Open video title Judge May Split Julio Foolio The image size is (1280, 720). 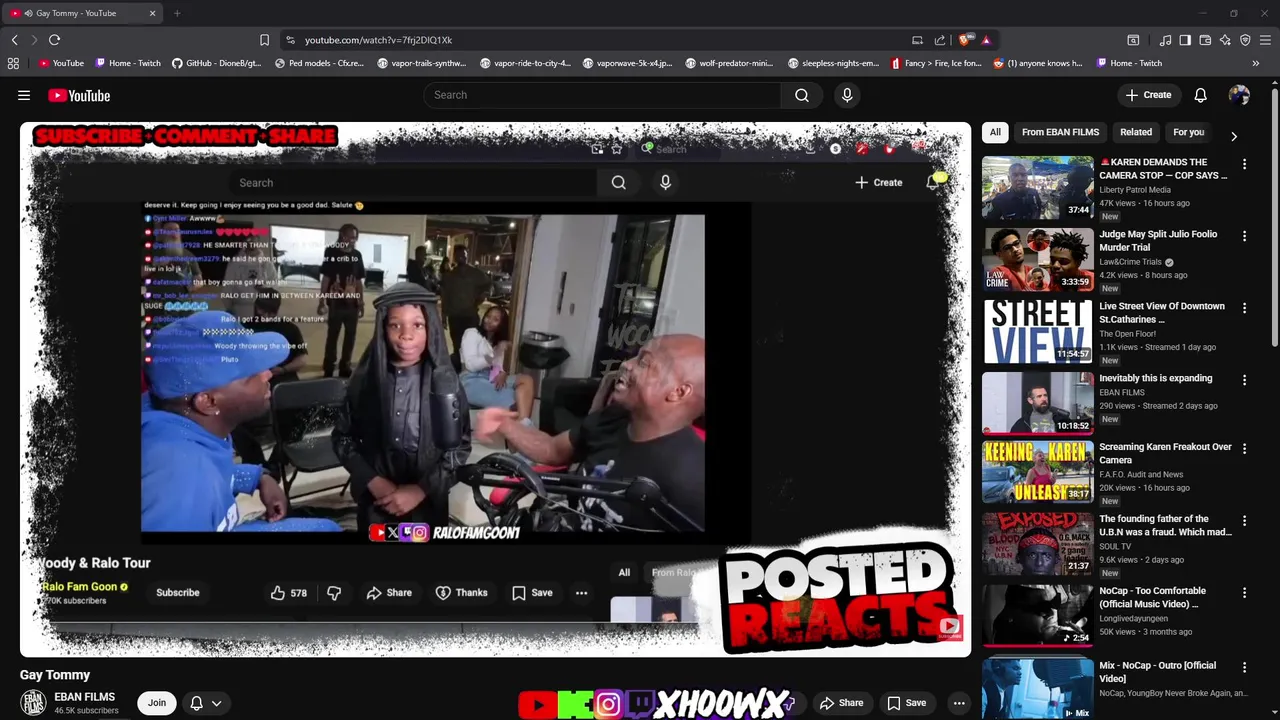(1158, 241)
